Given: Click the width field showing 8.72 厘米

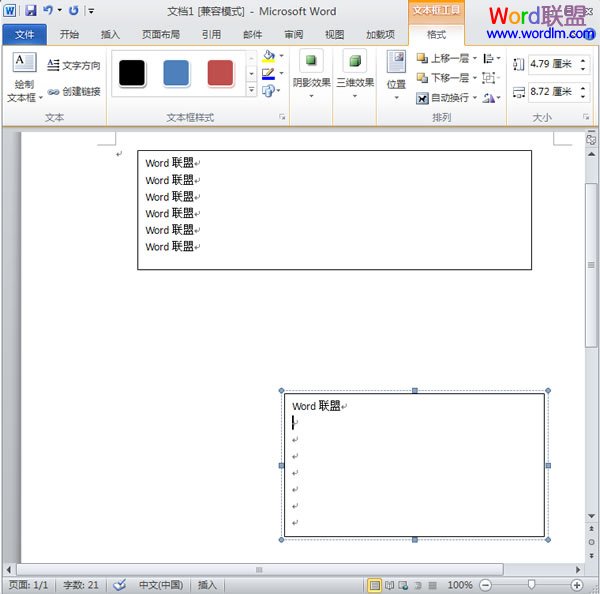Looking at the screenshot, I should (x=553, y=92).
